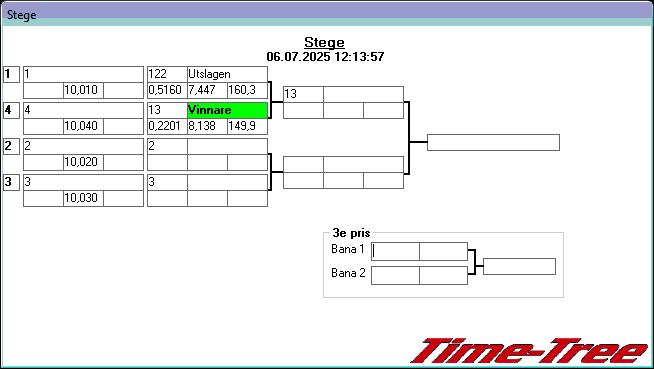The width and height of the screenshot is (654, 369).
Task: Click the Time-Tree logo
Action: 530,351
